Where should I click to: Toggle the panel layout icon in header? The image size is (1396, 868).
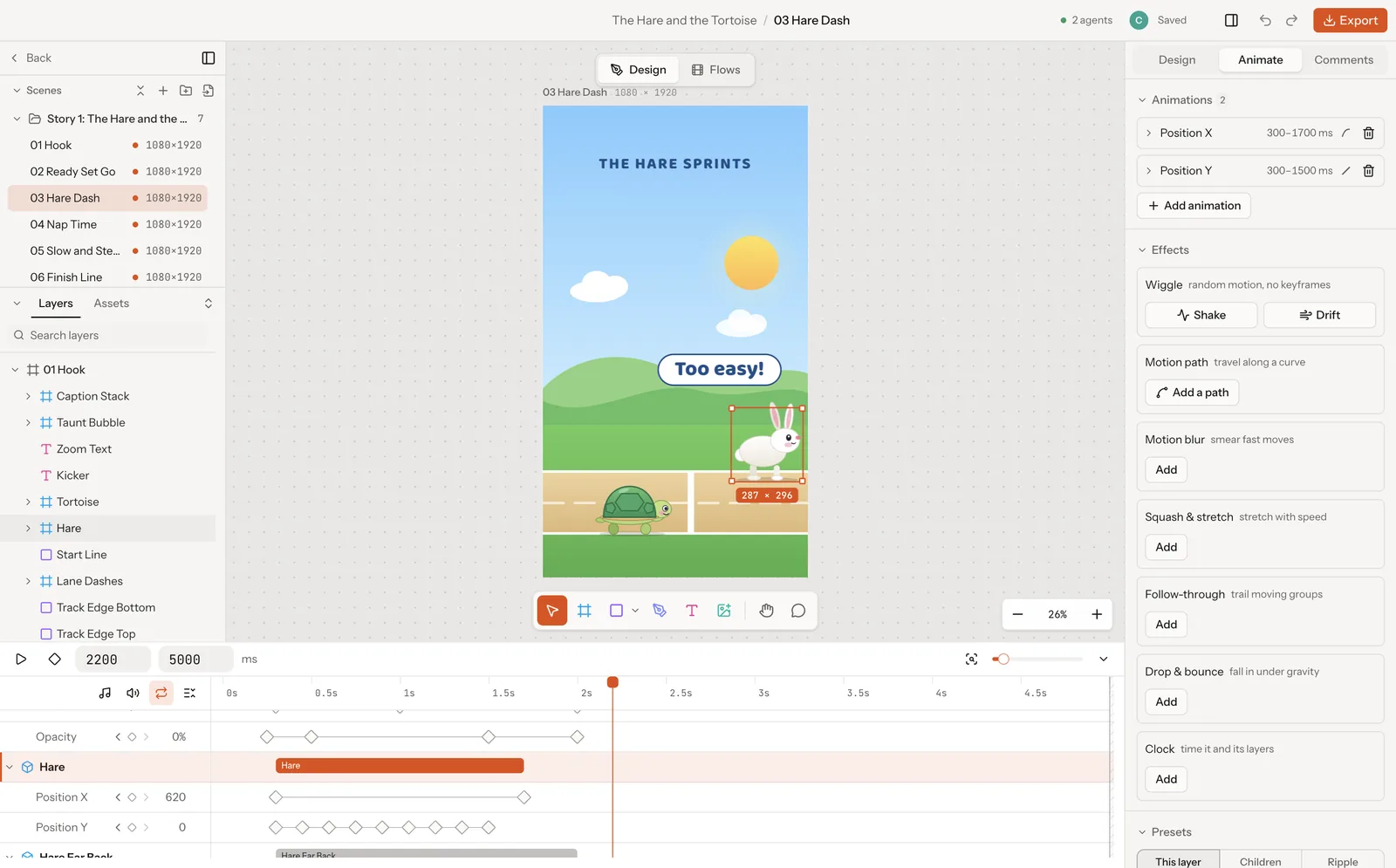point(1231,20)
